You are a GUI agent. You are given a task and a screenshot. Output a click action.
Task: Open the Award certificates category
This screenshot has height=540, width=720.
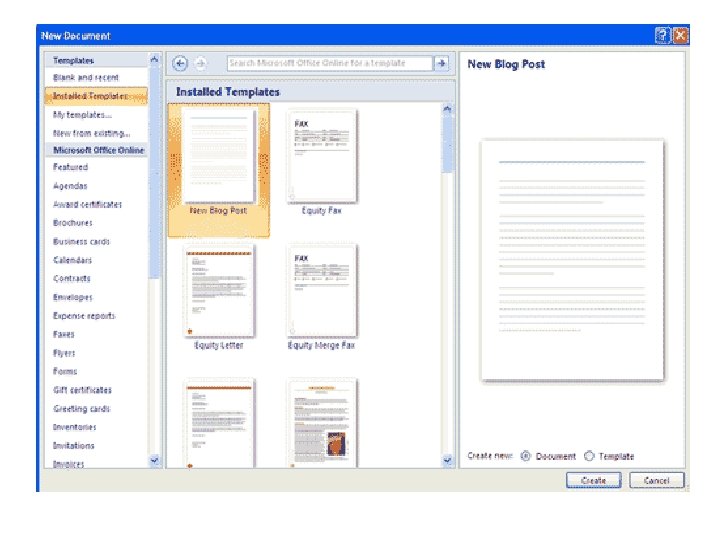pos(87,204)
